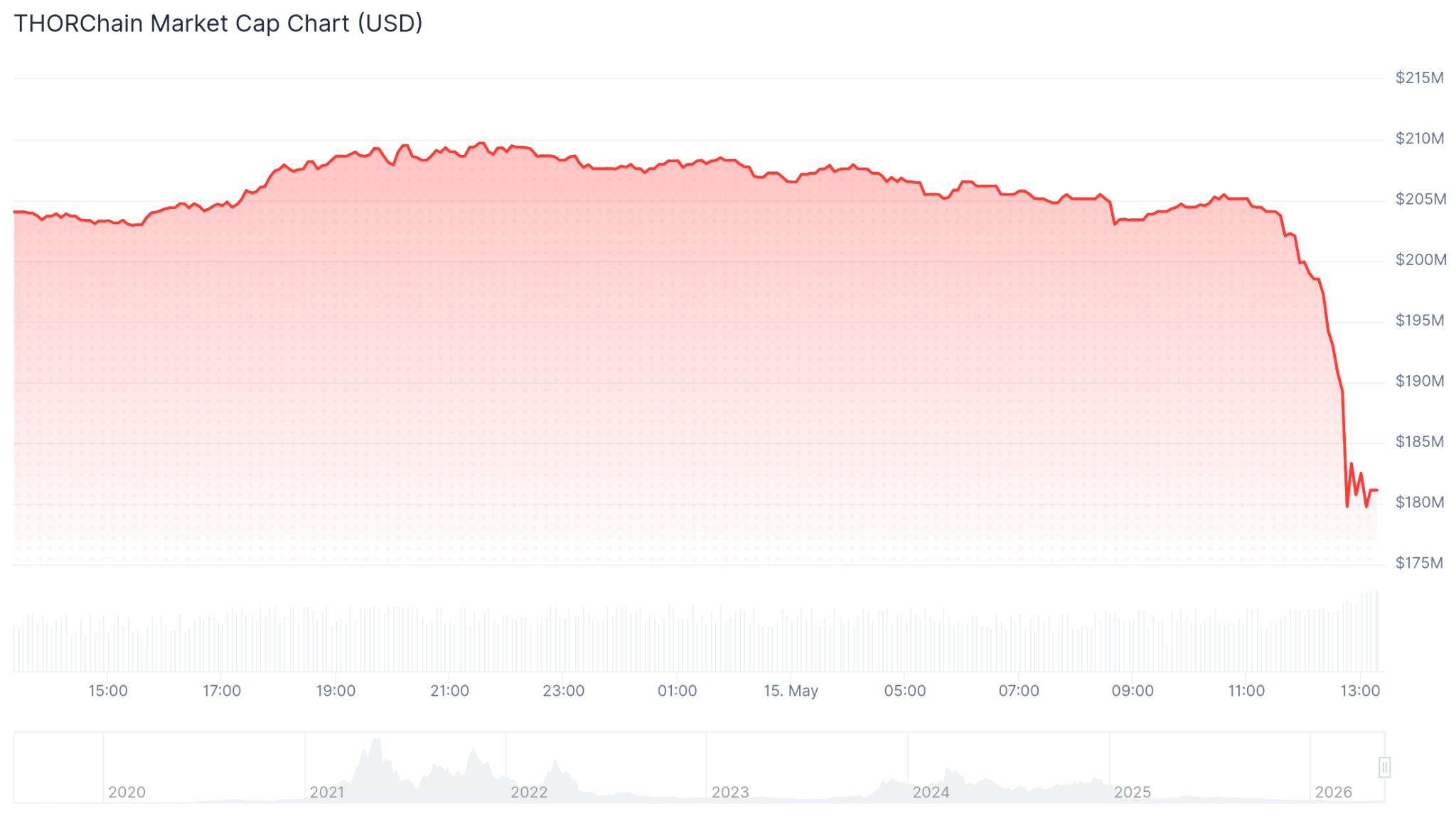Click the 15. May date axis label
The image size is (1456, 823).
coord(791,691)
